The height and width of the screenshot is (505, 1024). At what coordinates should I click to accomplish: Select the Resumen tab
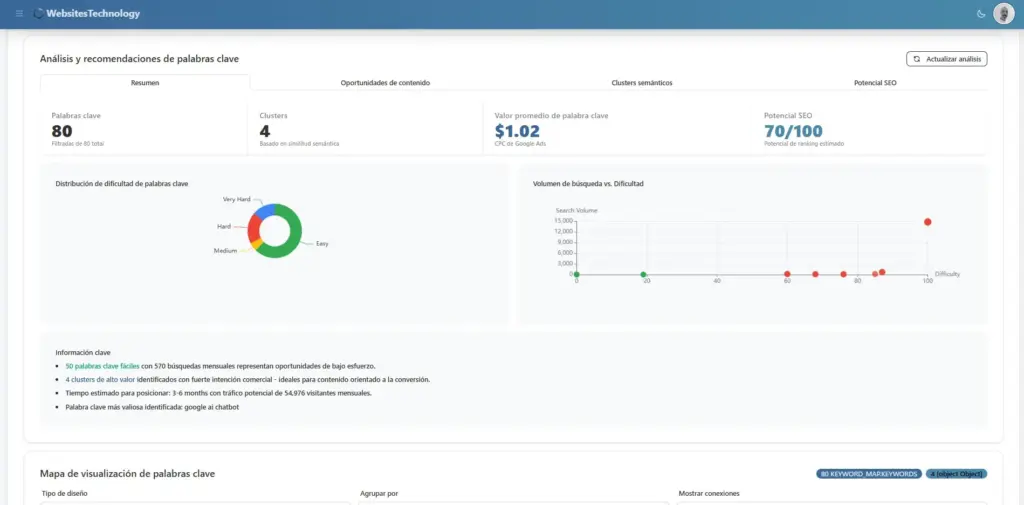click(x=145, y=83)
